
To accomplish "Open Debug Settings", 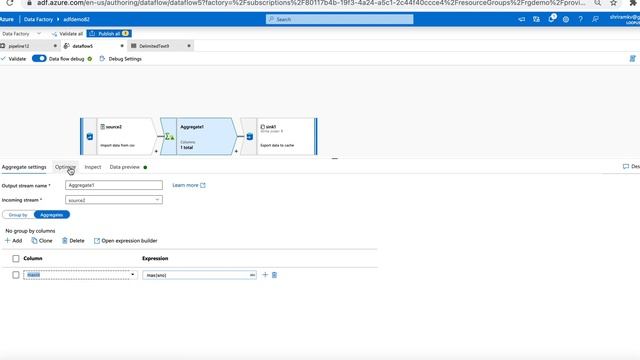I will [x=121, y=59].
